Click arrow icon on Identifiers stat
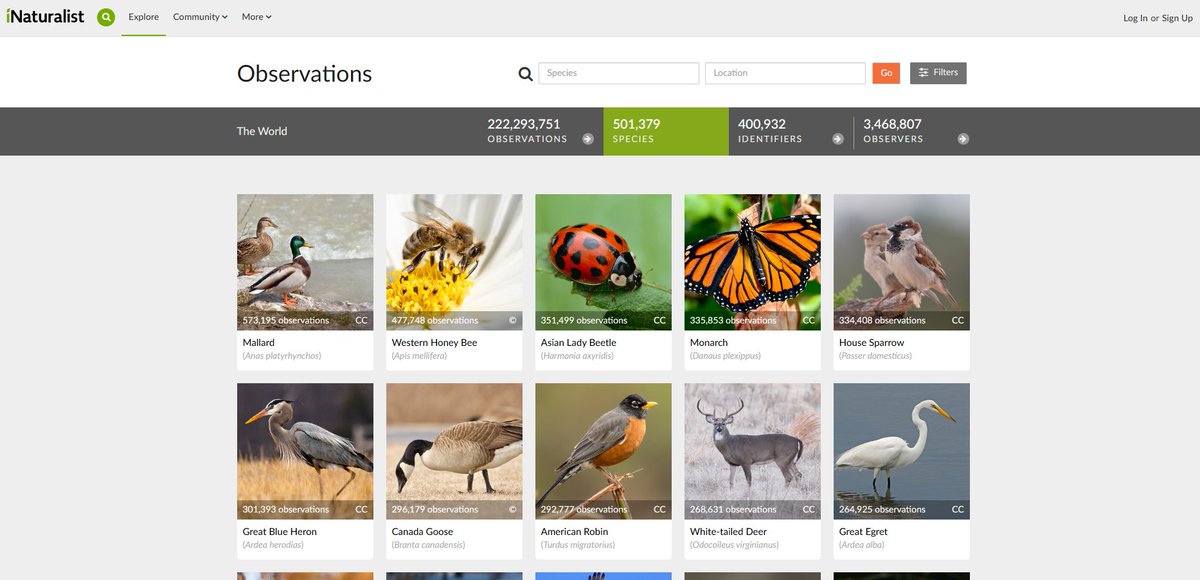1200x580 pixels. click(838, 139)
